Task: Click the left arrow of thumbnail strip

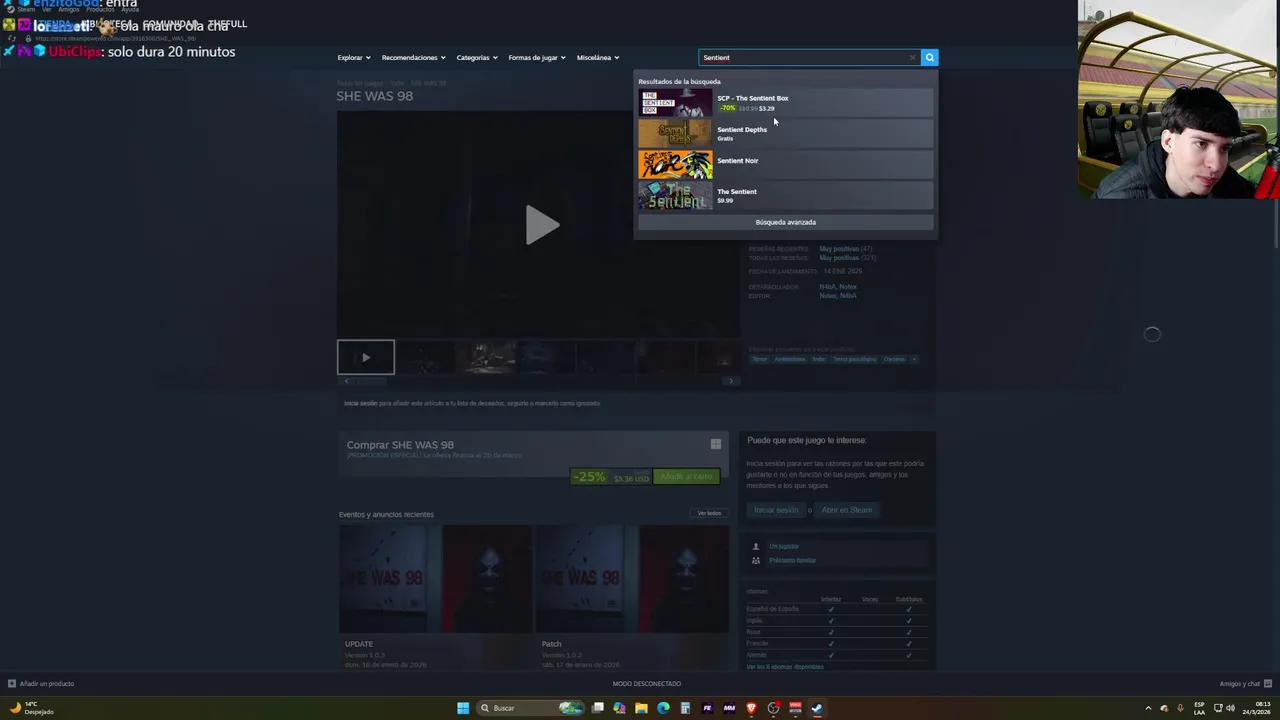Action: [346, 381]
